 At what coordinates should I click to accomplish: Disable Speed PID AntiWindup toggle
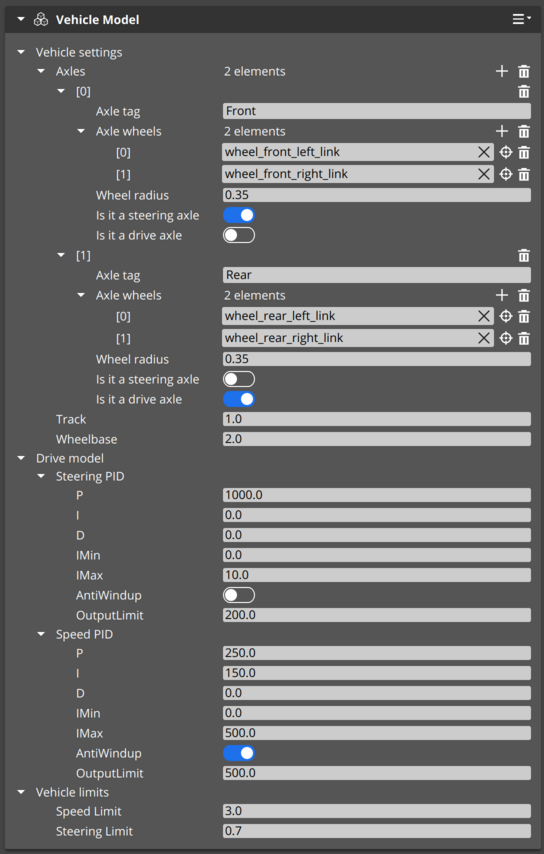pos(239,753)
